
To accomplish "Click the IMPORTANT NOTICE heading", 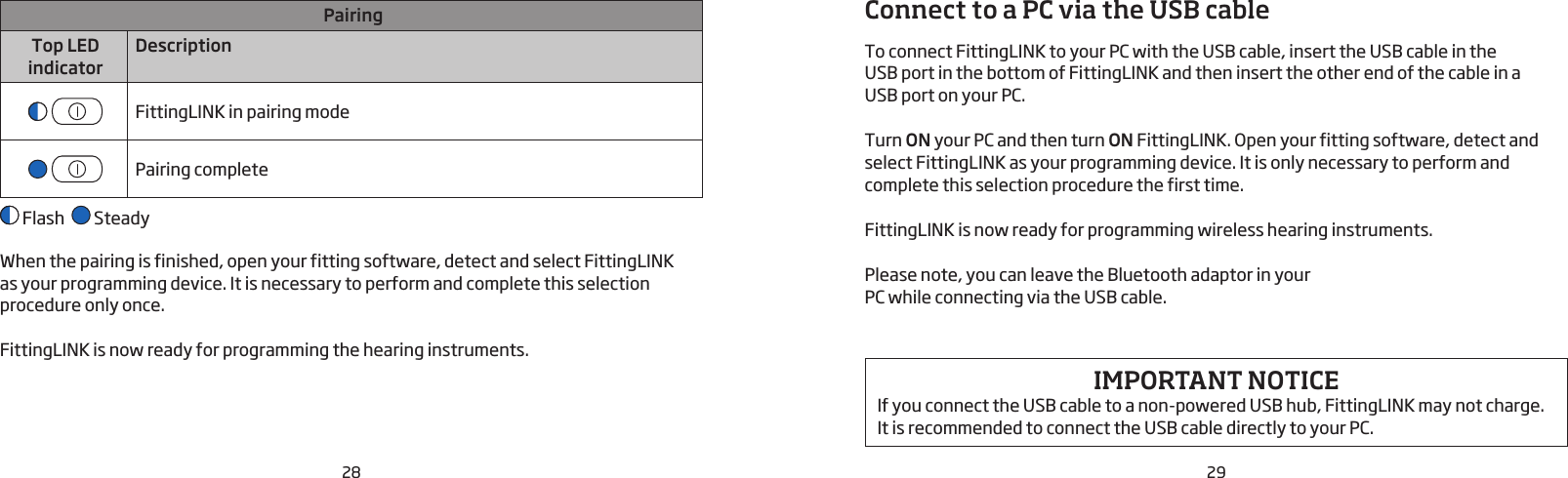I will (1216, 380).
